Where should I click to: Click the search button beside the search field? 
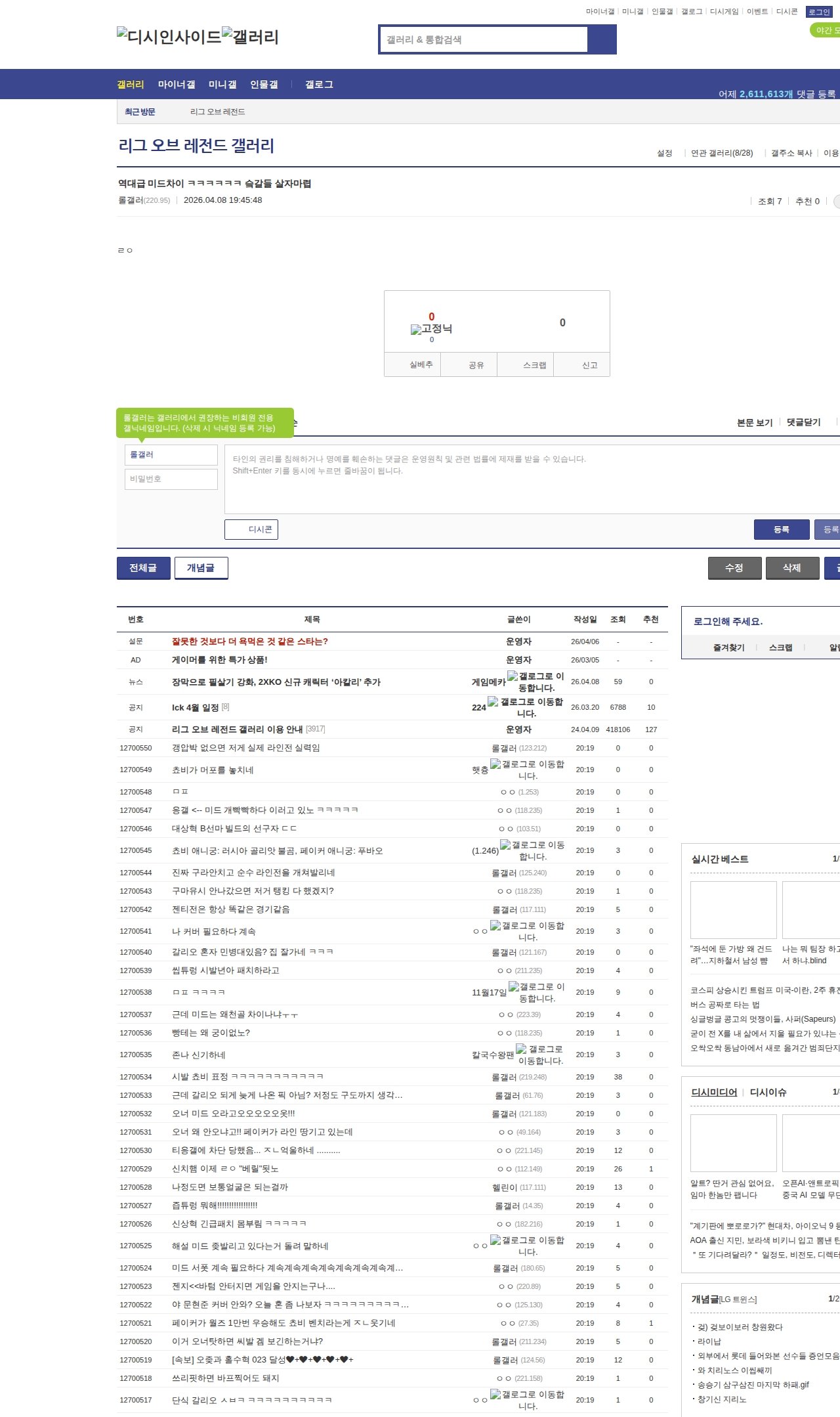coord(602,39)
